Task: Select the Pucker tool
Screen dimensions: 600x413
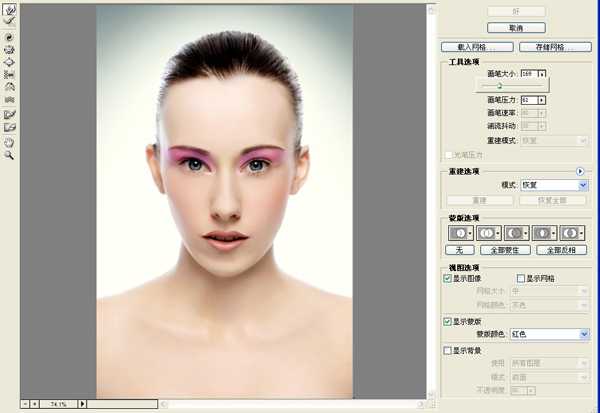Action: pos(9,50)
